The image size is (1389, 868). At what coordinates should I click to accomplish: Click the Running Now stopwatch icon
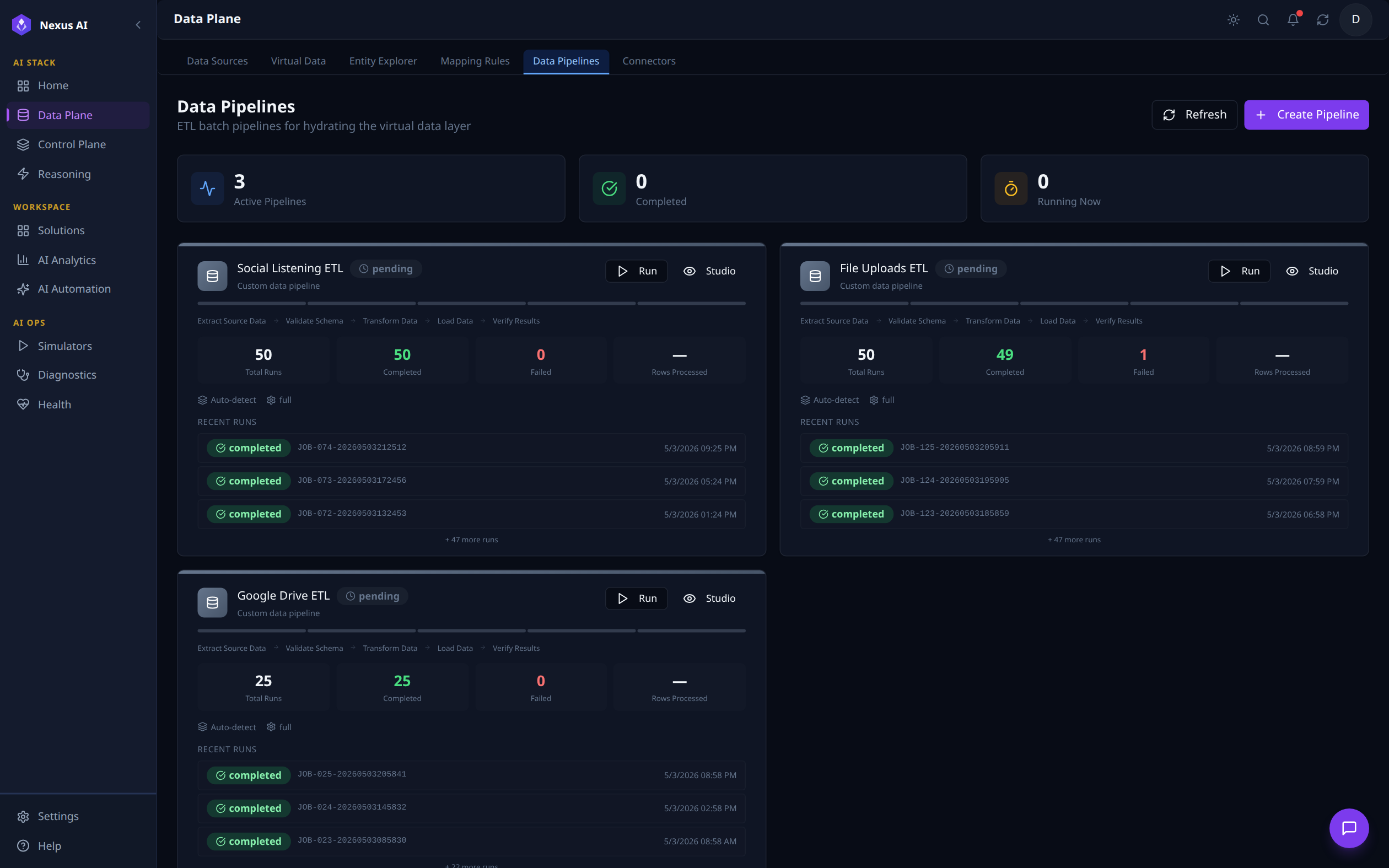1011,188
